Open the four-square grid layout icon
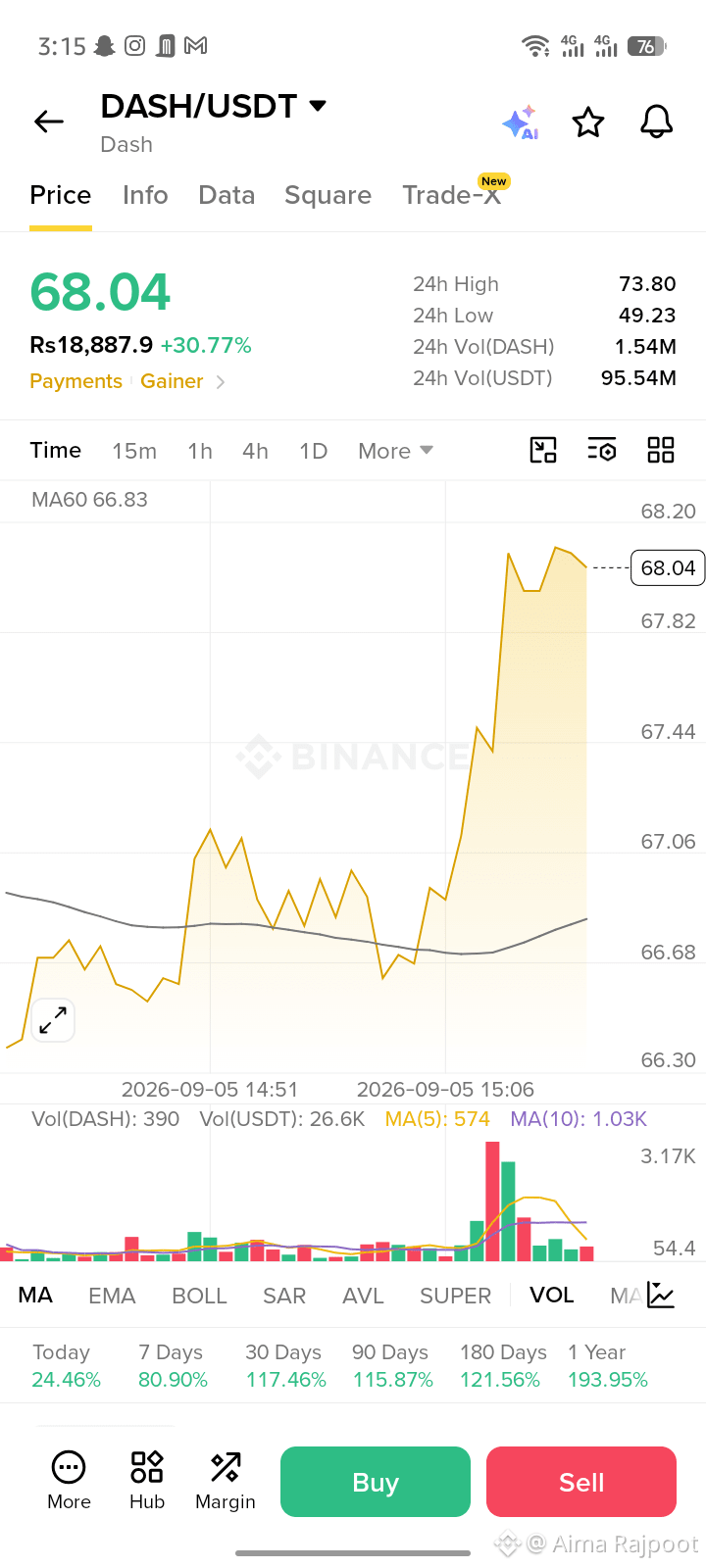 click(x=661, y=450)
